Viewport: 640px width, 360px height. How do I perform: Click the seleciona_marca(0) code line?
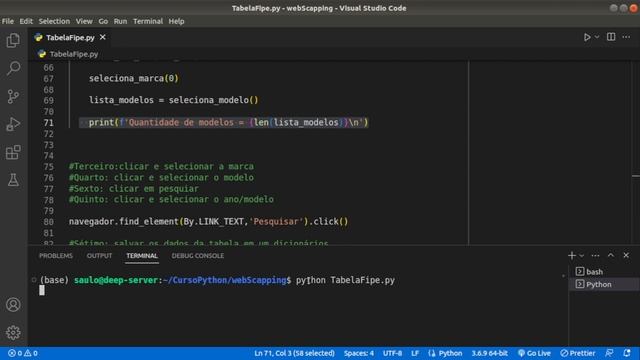[x=134, y=78]
